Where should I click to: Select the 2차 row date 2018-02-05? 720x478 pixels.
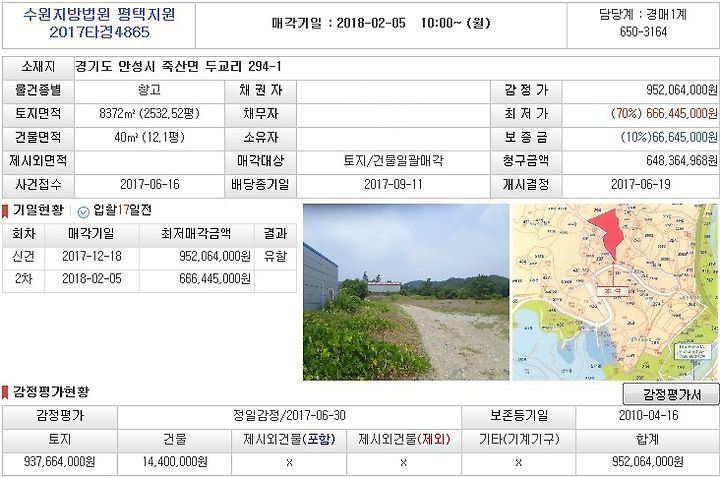click(92, 279)
